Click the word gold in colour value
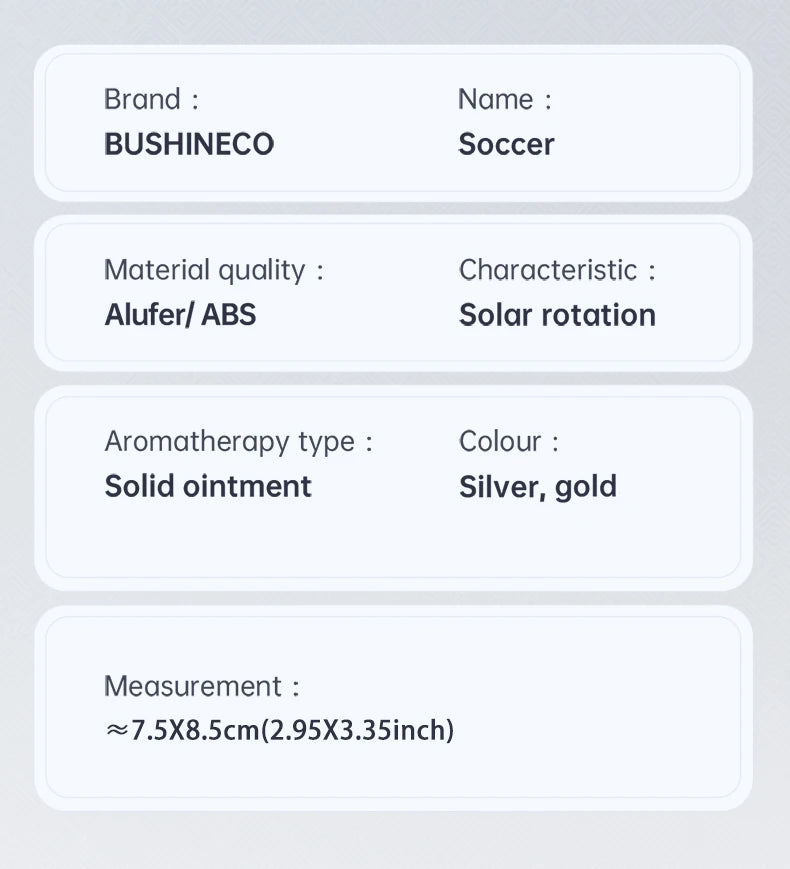This screenshot has height=869, width=790. [586, 488]
